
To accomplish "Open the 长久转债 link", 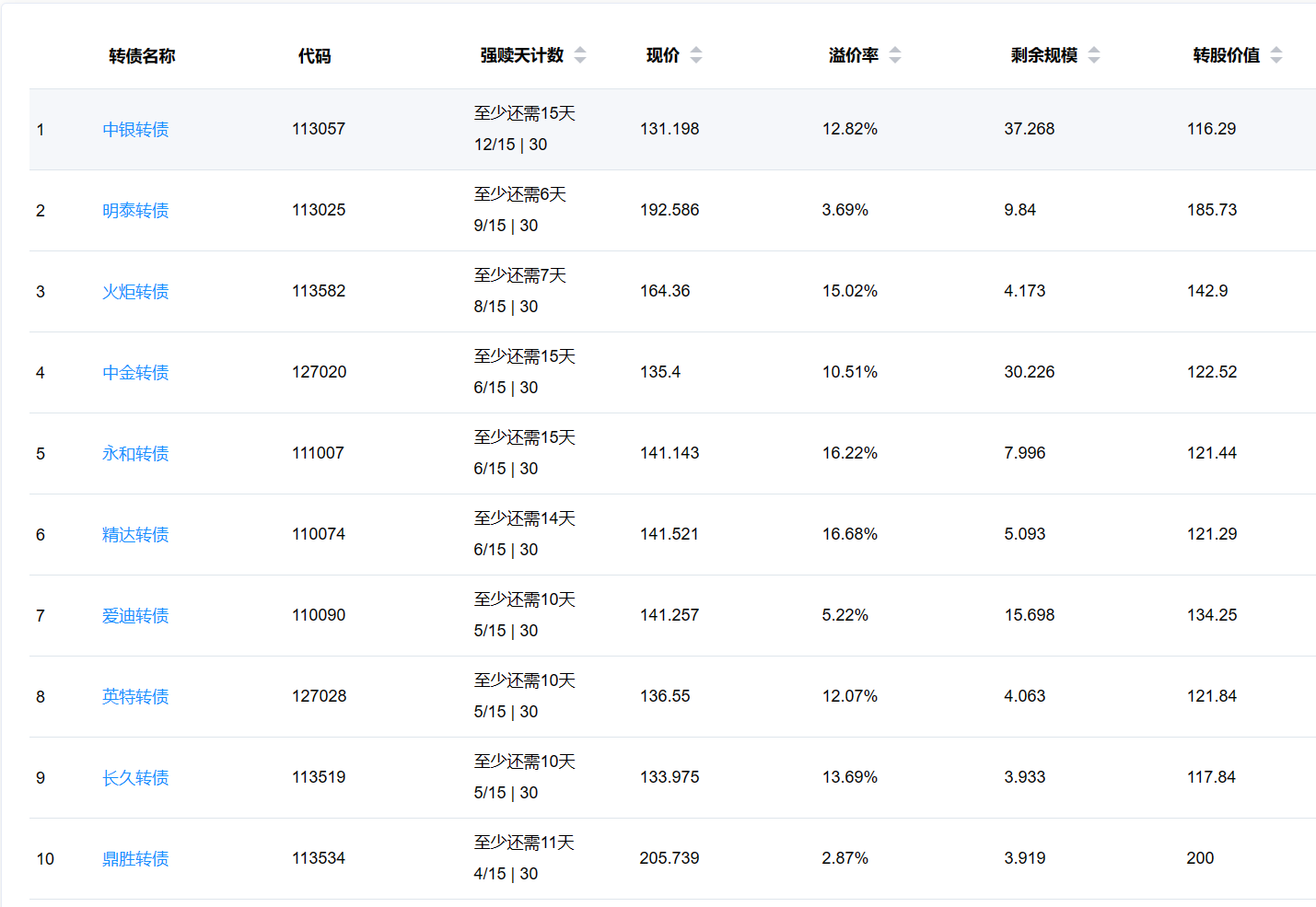I will [135, 778].
